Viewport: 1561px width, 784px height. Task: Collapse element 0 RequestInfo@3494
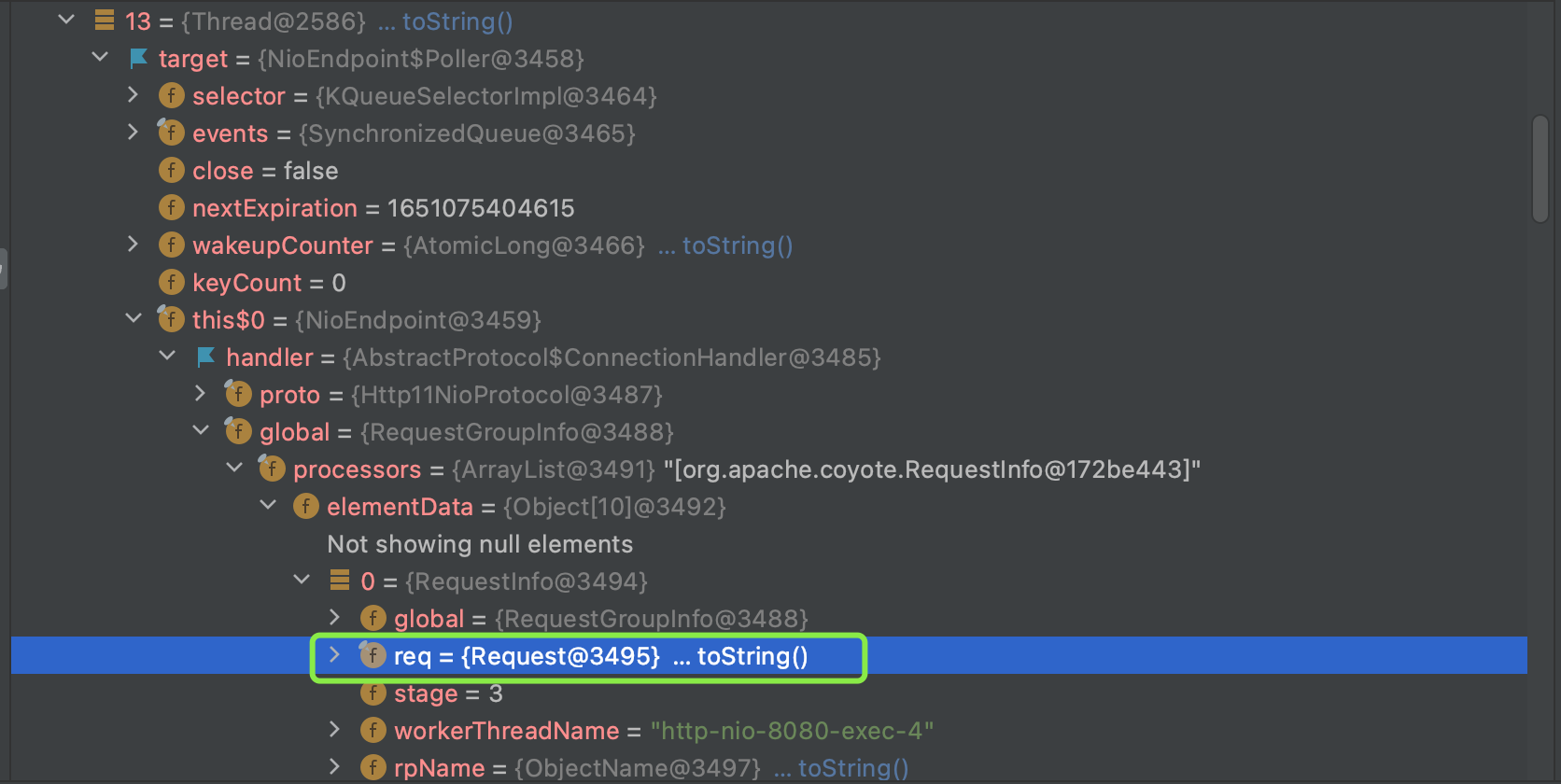(302, 580)
